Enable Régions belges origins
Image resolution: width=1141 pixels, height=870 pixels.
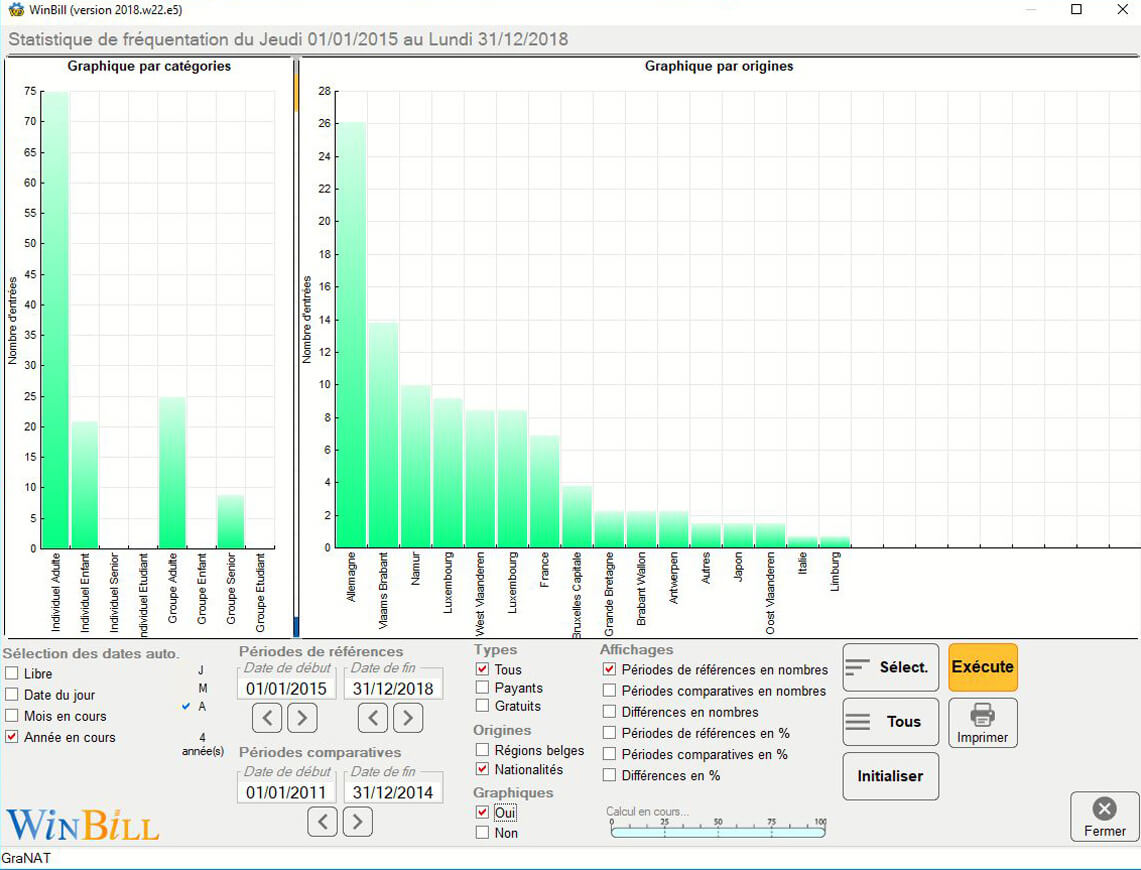click(x=482, y=750)
